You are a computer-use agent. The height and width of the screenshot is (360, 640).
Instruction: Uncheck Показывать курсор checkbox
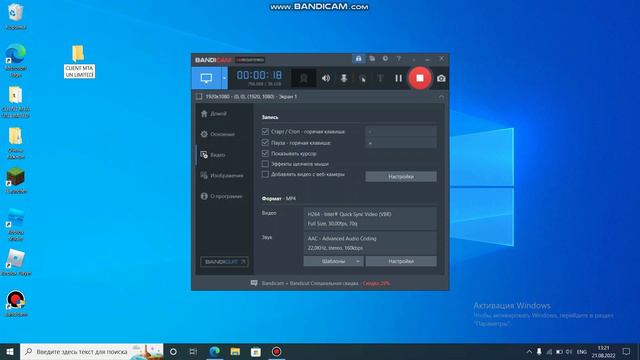(x=265, y=153)
